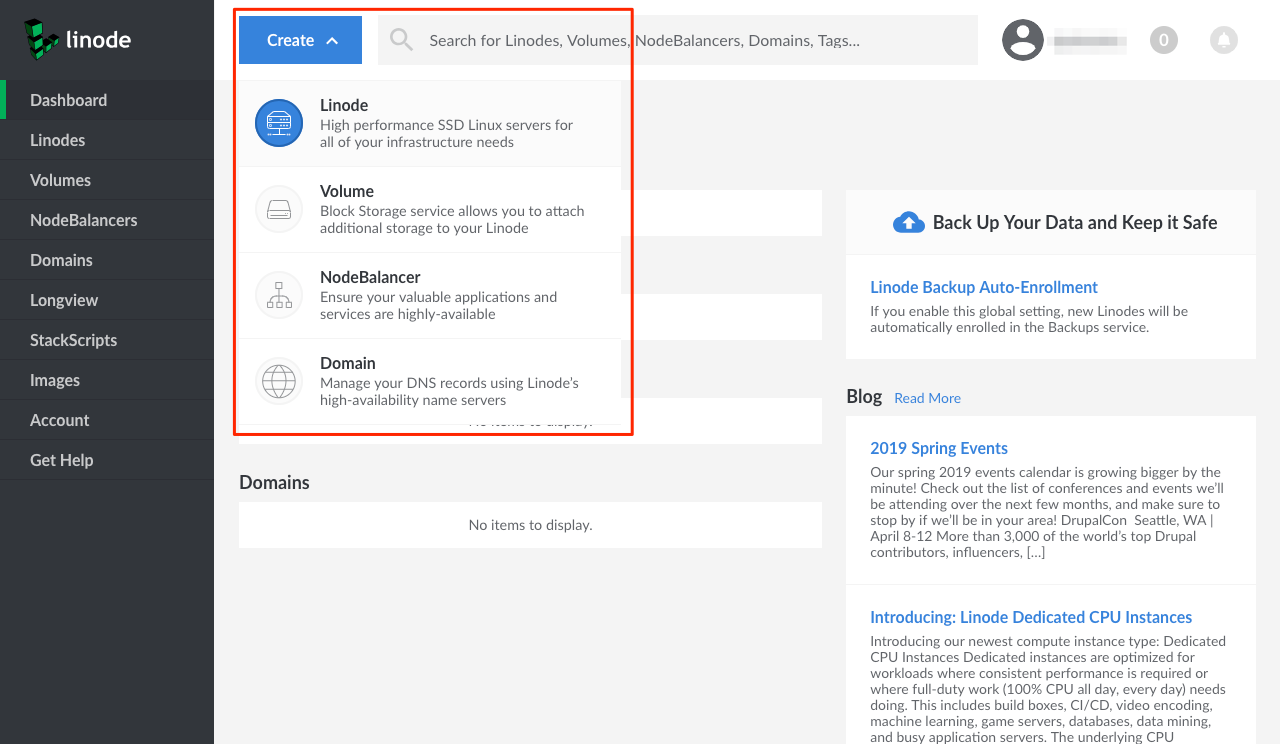This screenshot has width=1280, height=744.
Task: Open the username account menu
Action: tap(1090, 42)
